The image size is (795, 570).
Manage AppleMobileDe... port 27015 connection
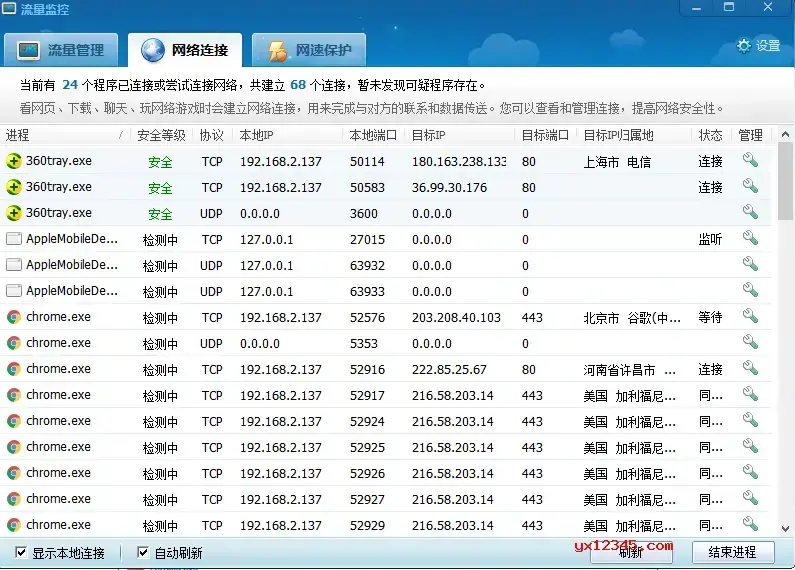click(750, 238)
